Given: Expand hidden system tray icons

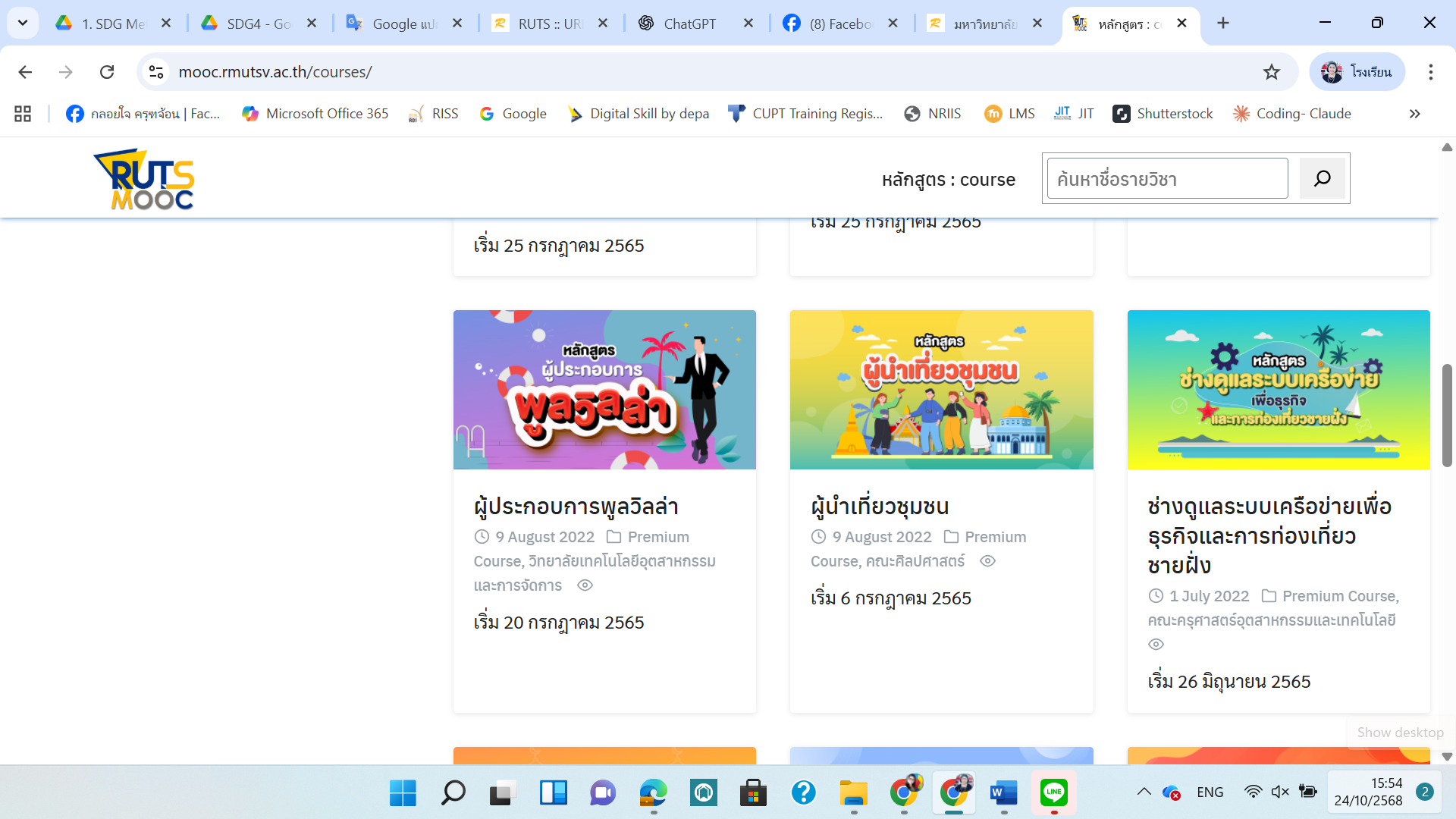Looking at the screenshot, I should tap(1146, 792).
